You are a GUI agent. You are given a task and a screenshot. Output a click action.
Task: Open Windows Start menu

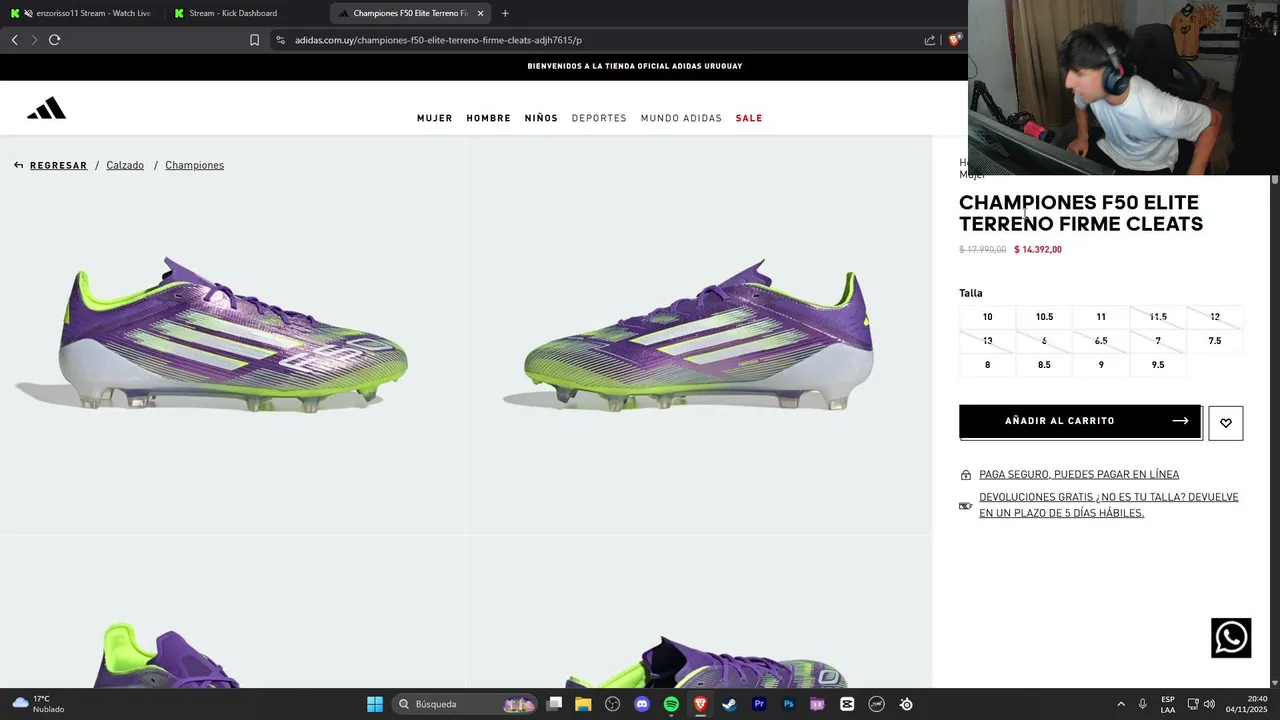(375, 704)
